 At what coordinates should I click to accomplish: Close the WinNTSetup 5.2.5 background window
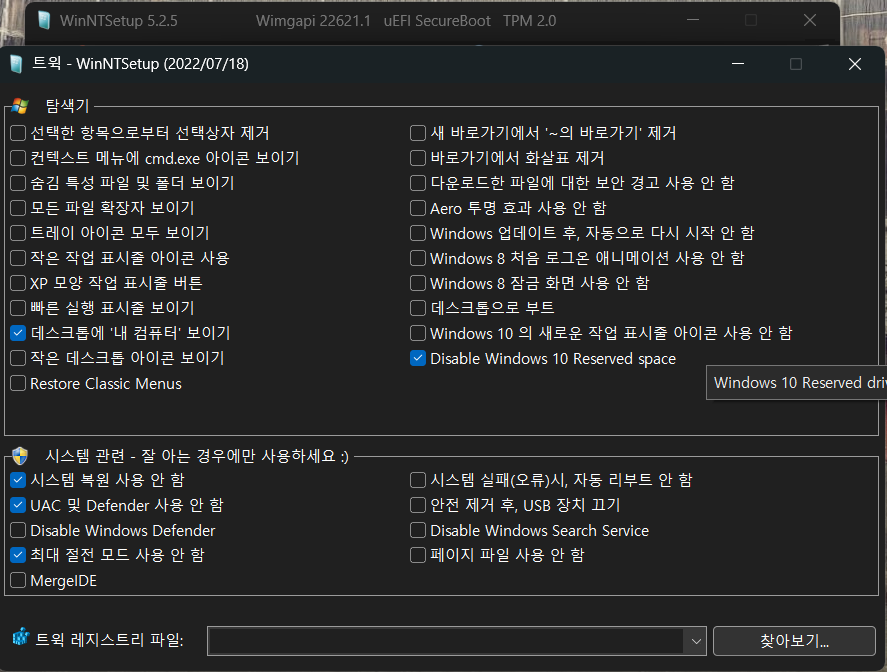810,20
